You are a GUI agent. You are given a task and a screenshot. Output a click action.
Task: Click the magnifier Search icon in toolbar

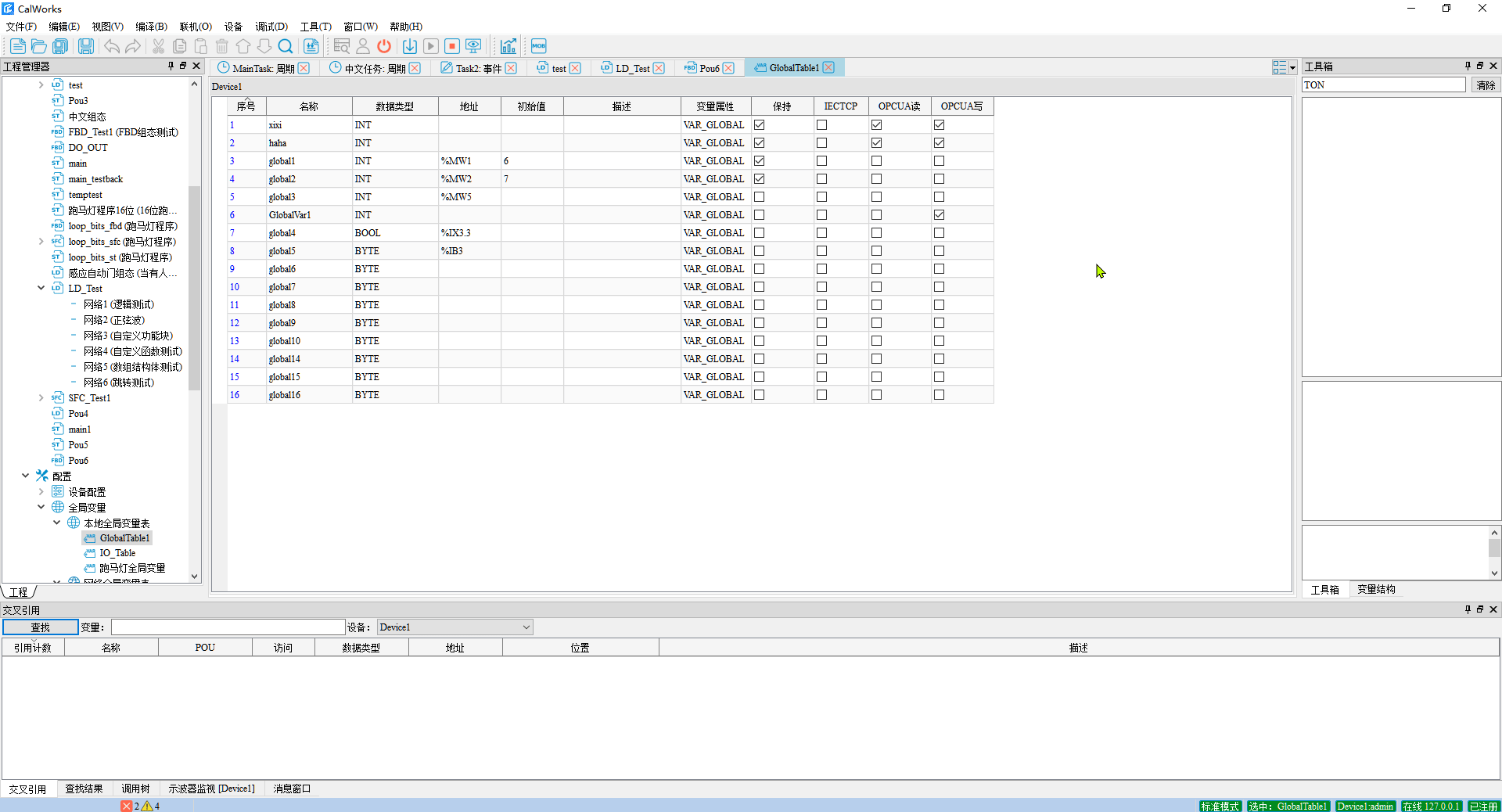pos(286,46)
